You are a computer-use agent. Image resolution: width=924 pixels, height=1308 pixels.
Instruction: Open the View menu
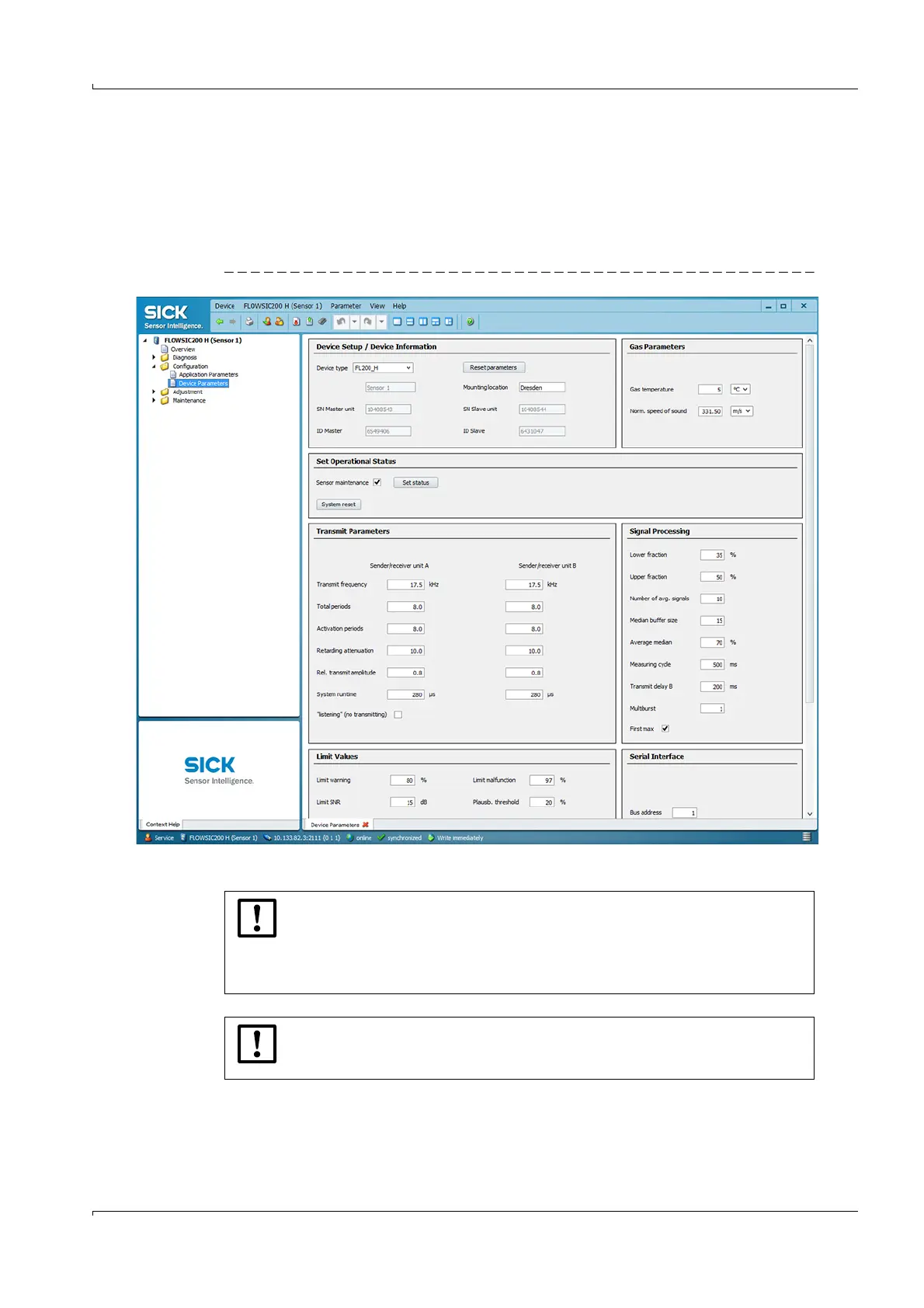click(x=377, y=306)
